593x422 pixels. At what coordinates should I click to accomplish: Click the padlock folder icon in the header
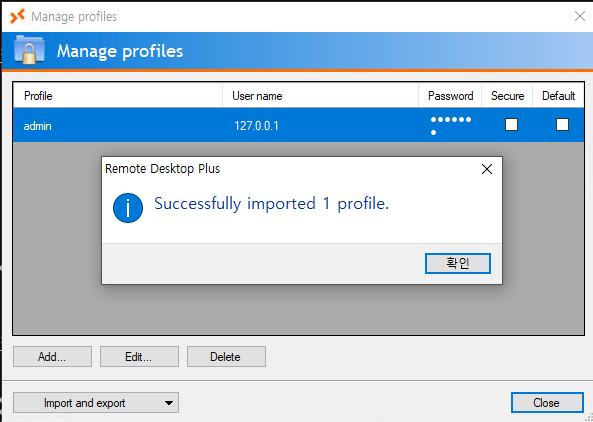point(29,50)
